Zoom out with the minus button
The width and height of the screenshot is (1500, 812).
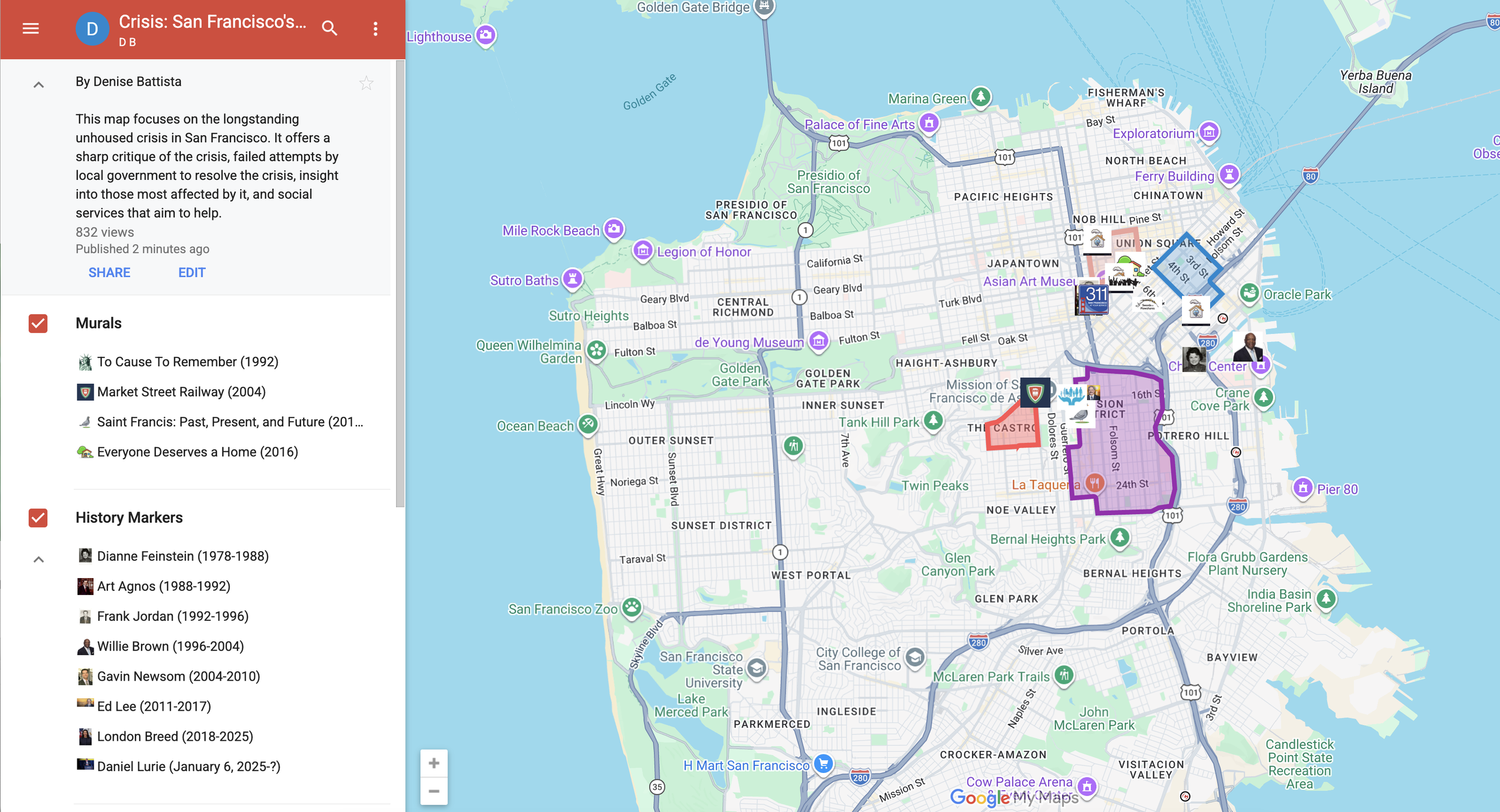click(434, 791)
